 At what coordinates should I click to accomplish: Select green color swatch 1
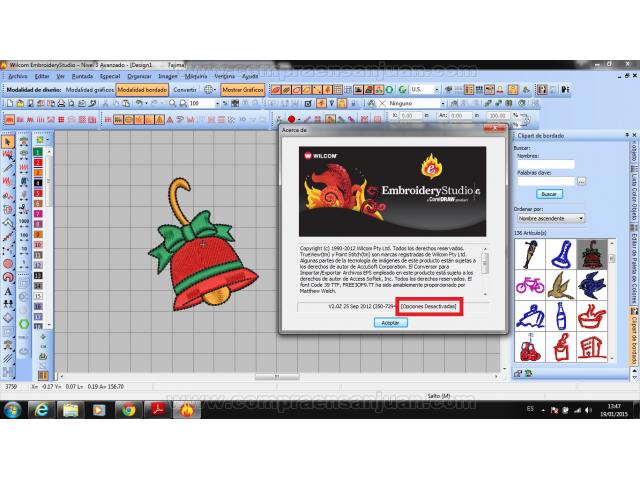[38, 152]
